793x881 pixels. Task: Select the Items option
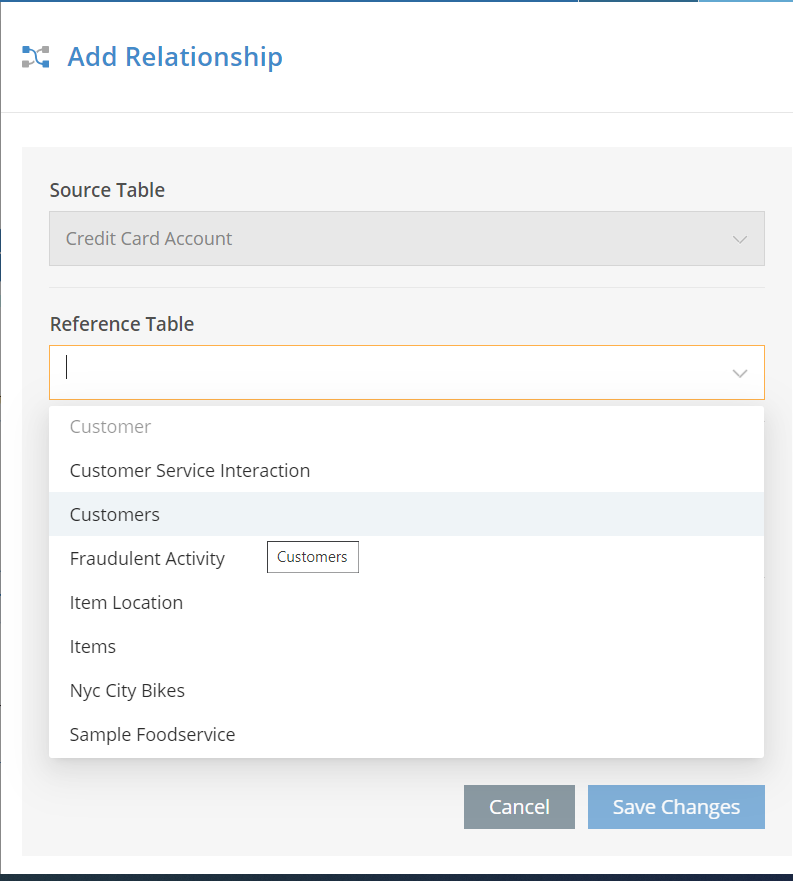pos(93,646)
